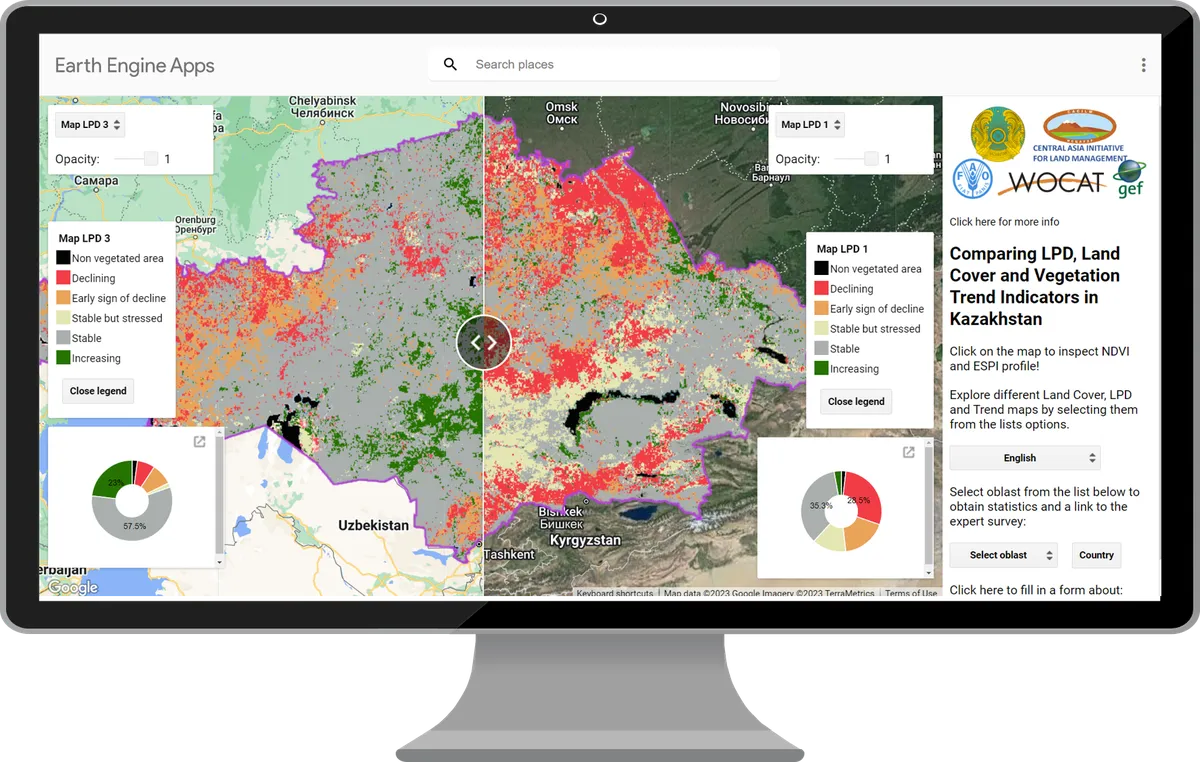Open the three-dot options menu
Image resolution: width=1200 pixels, height=762 pixels.
coord(1143,65)
